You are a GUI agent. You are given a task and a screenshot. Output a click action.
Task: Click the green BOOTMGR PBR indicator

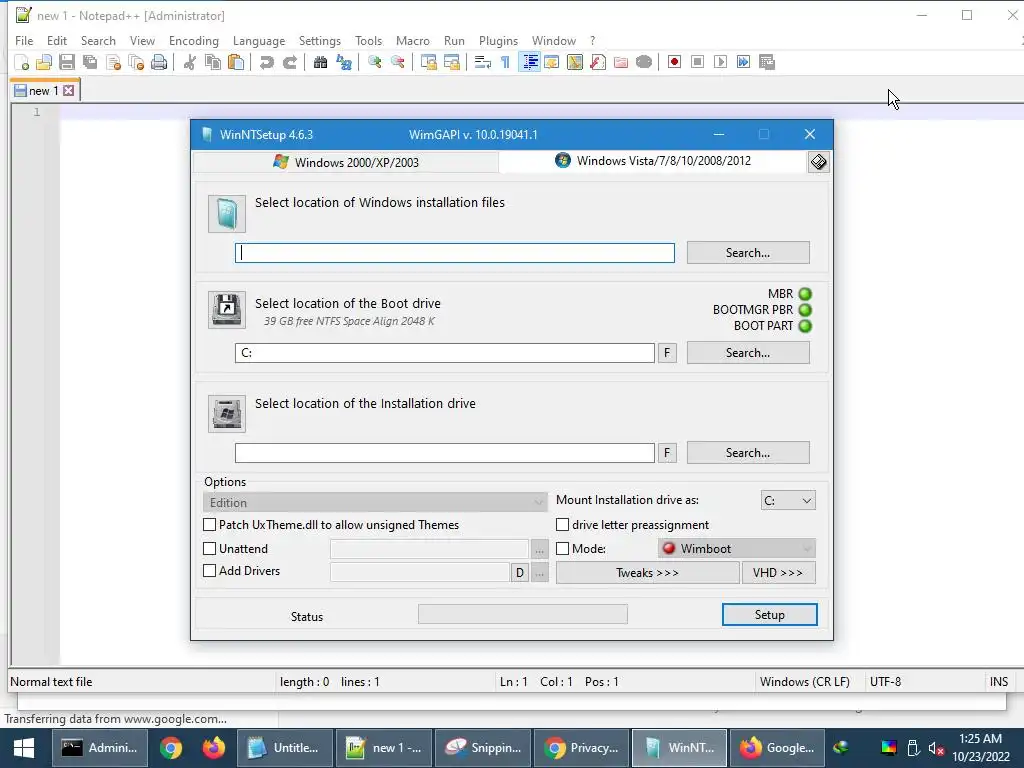click(805, 310)
